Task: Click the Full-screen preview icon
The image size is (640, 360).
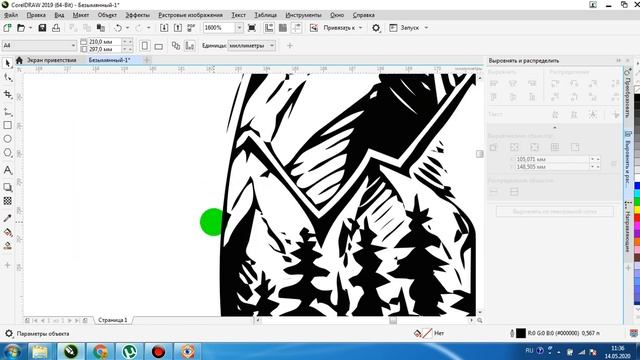Action: click(252, 28)
